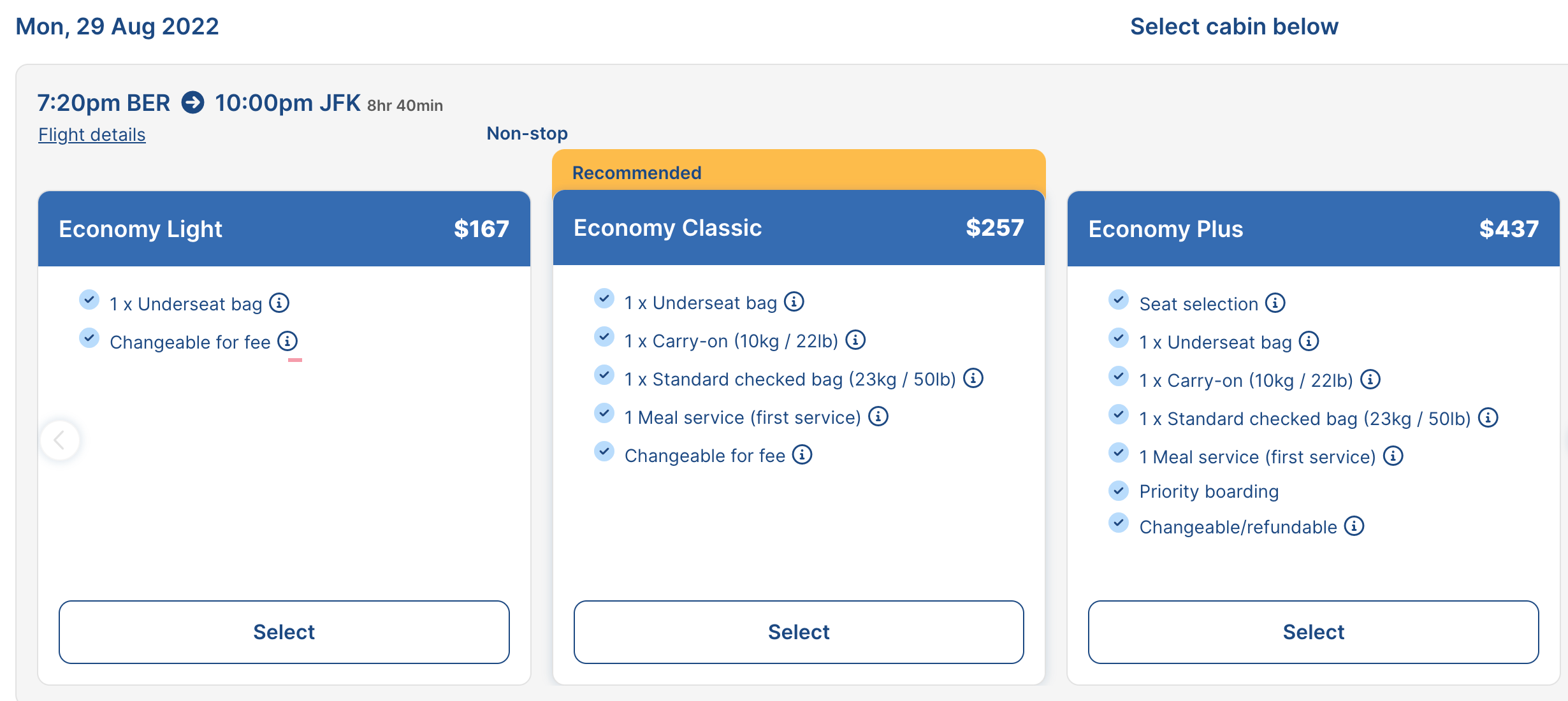Click the Priority boarding check mark
Viewport: 1568px width, 701px height.
pyautogui.click(x=1119, y=491)
